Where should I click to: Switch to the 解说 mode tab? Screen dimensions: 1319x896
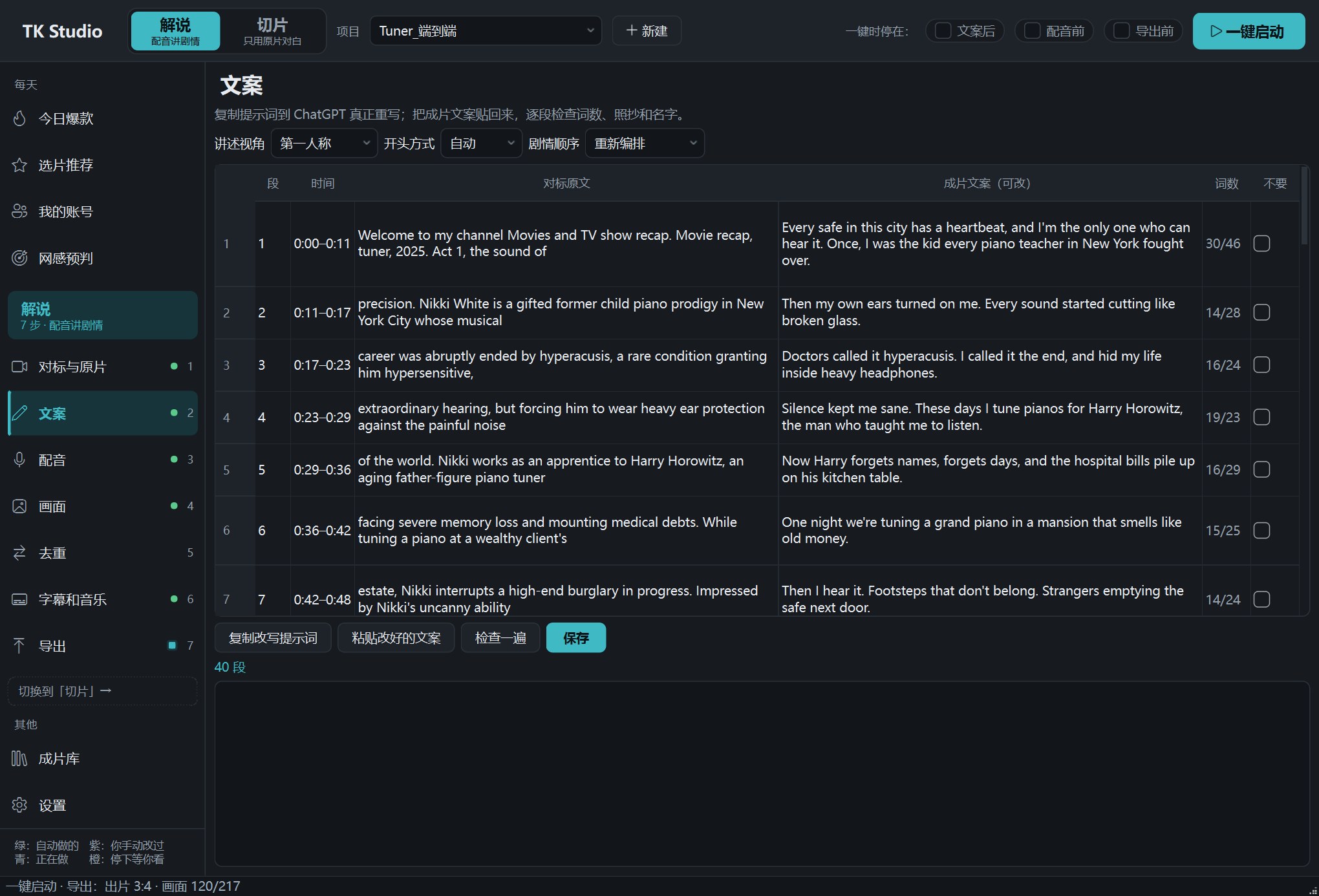click(175, 30)
